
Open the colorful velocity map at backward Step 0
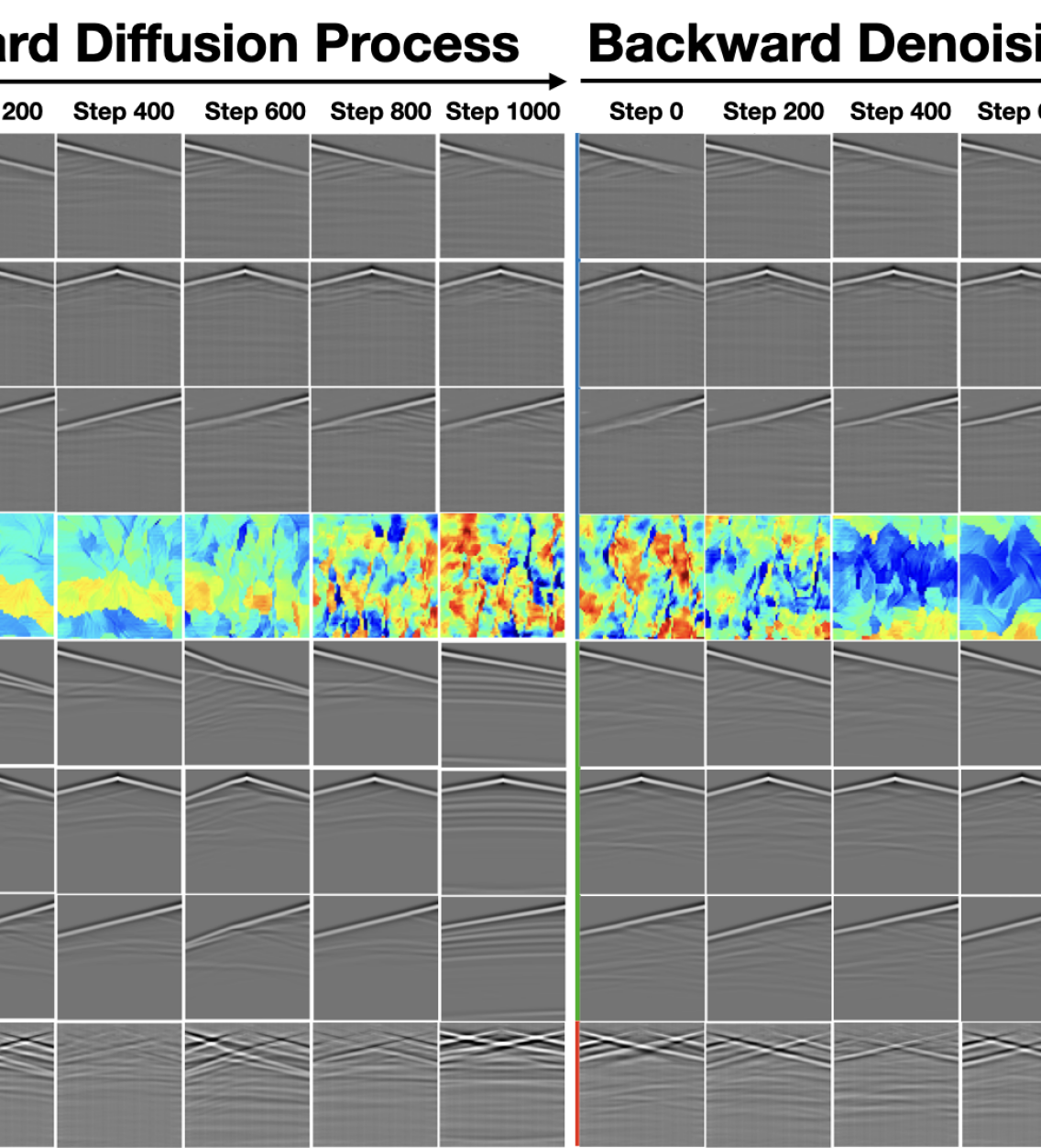tap(642, 576)
